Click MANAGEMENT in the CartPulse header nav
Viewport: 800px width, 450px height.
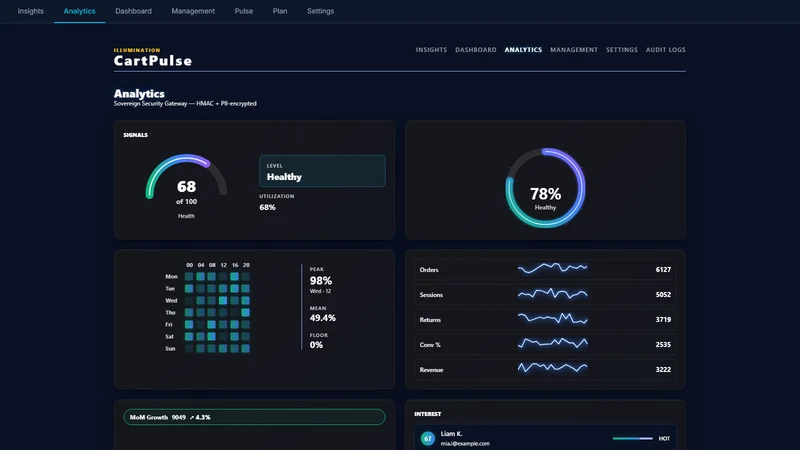tap(574, 50)
